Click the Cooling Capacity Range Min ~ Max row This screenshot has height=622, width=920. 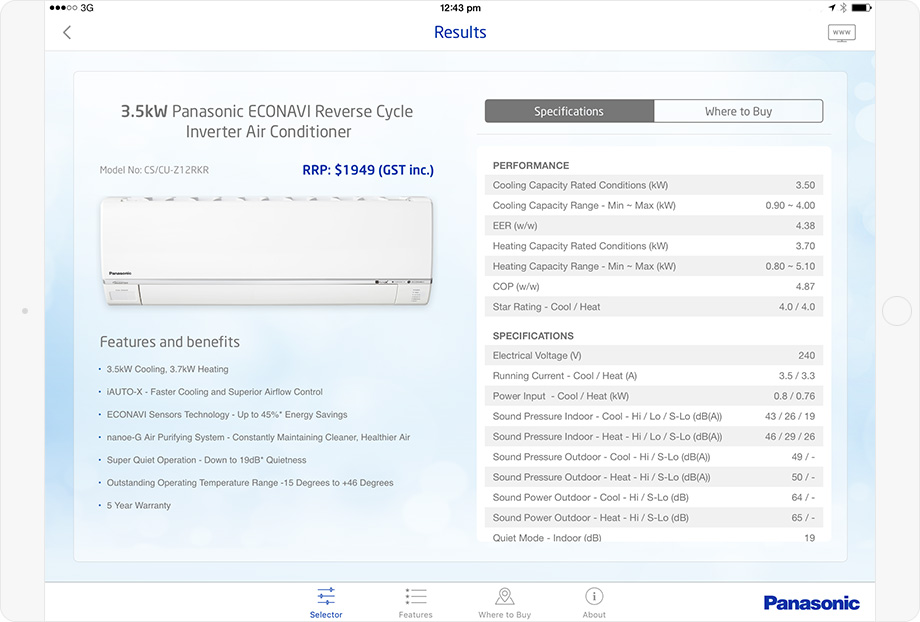(x=654, y=205)
